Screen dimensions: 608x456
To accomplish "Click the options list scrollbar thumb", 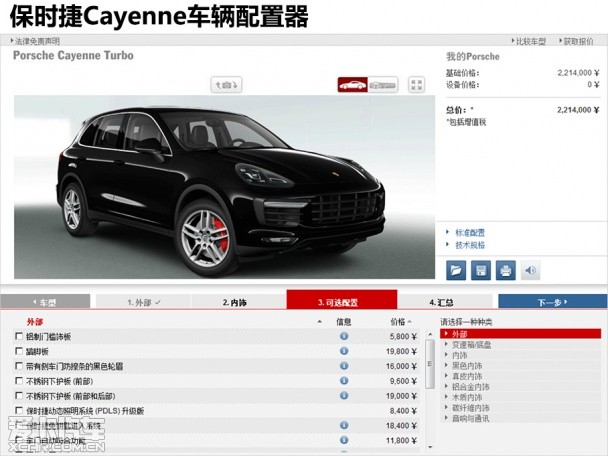I will coord(430,364).
